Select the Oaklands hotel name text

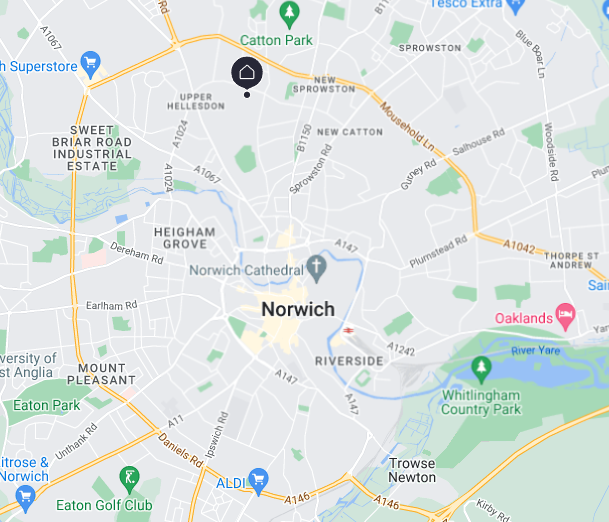[524, 318]
